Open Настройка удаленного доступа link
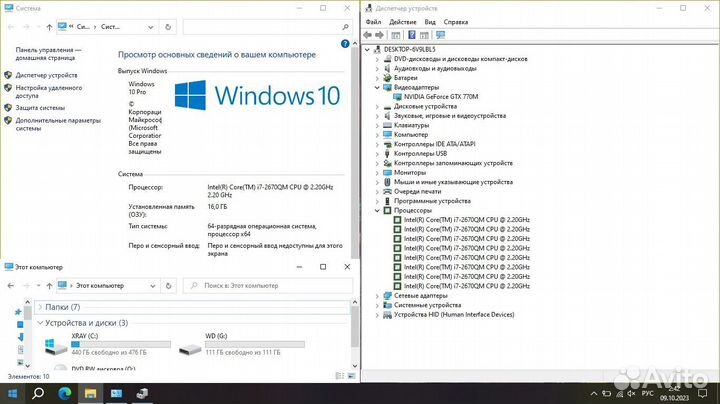Screen dimensions: 720x404 pyautogui.click(x=49, y=91)
